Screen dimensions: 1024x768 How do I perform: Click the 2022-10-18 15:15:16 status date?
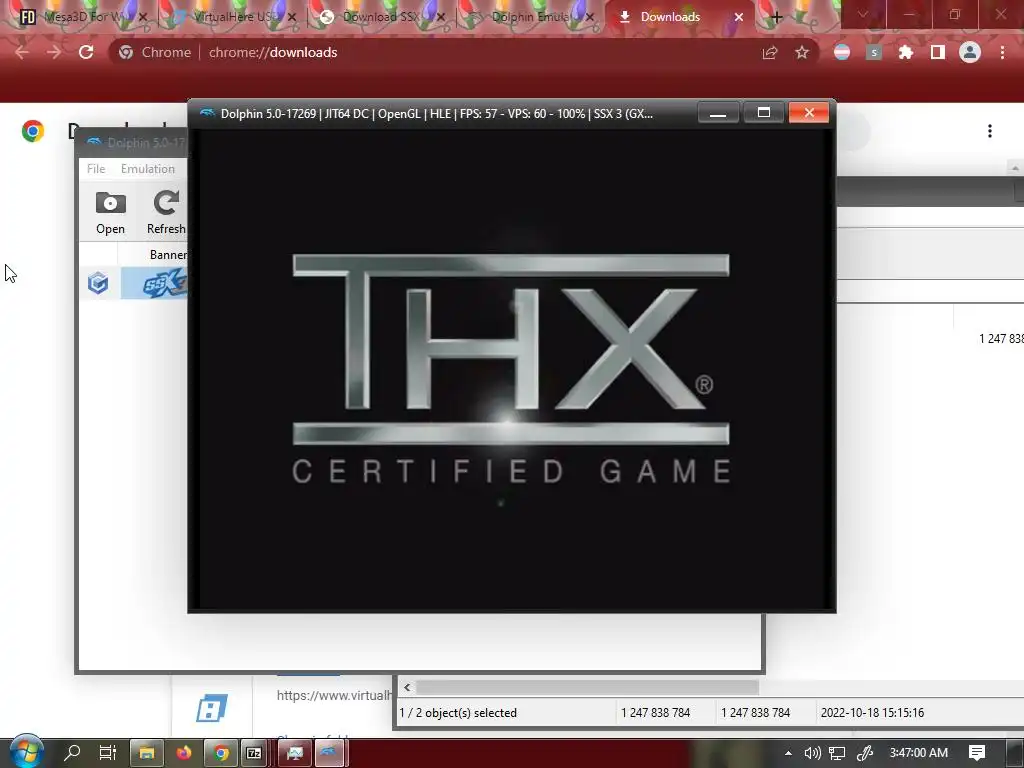[872, 712]
